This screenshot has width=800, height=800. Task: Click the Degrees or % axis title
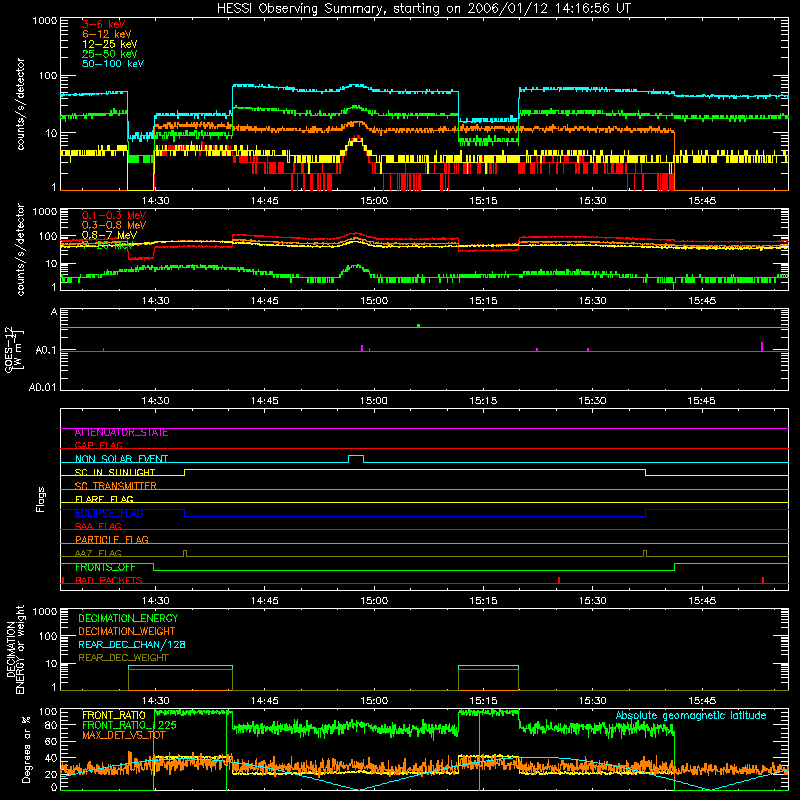click(26, 749)
